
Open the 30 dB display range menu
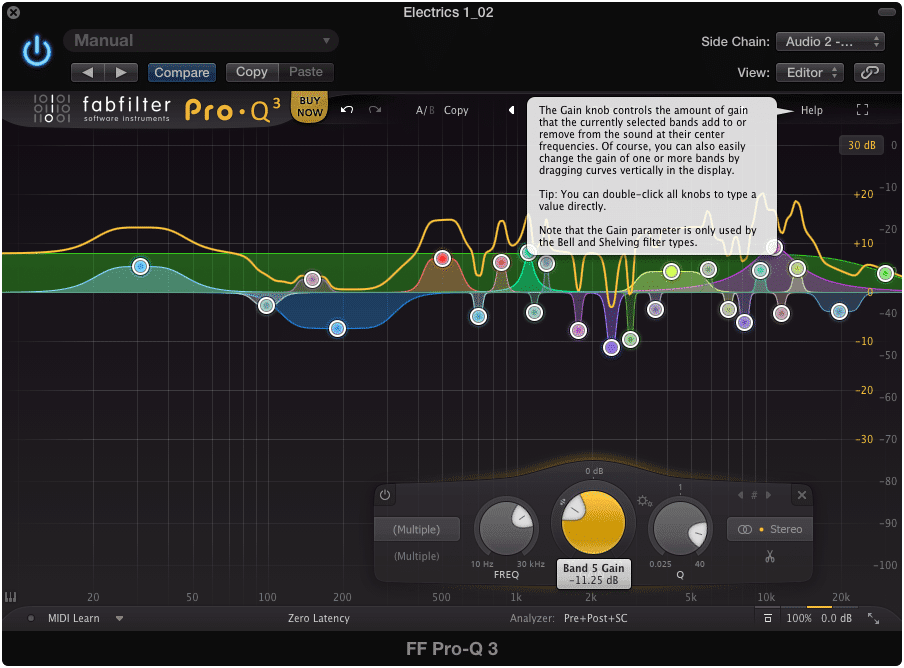point(861,145)
